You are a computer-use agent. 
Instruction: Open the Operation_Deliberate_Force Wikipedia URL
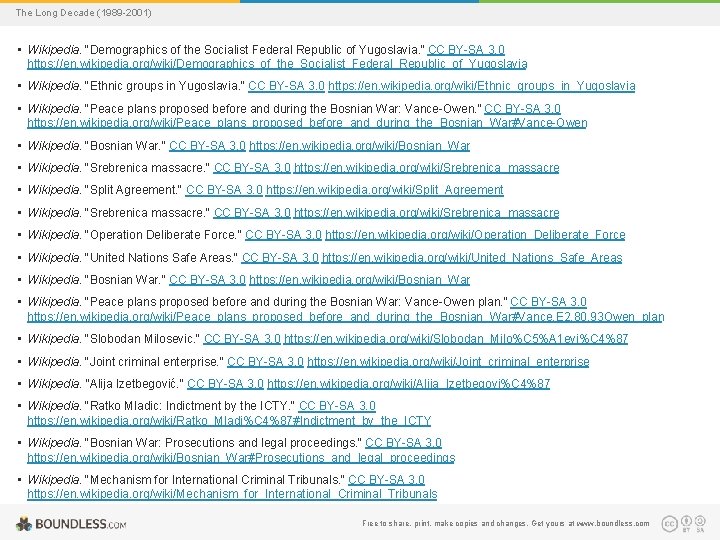click(475, 235)
